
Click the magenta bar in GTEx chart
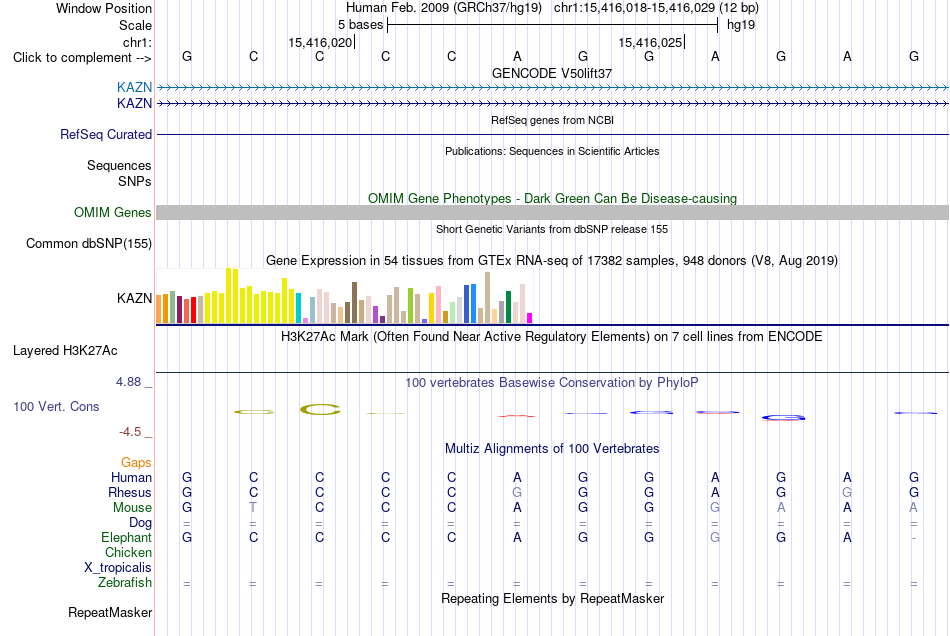coord(530,318)
